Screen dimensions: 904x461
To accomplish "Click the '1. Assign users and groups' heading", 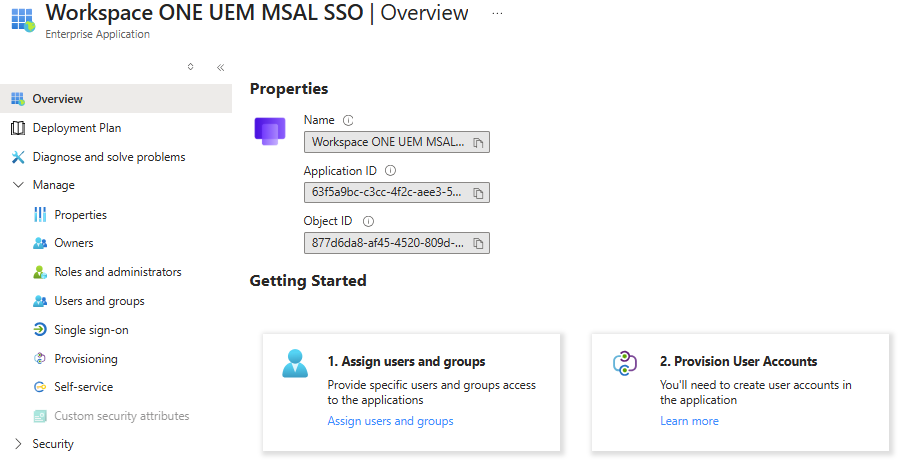I will click(406, 361).
